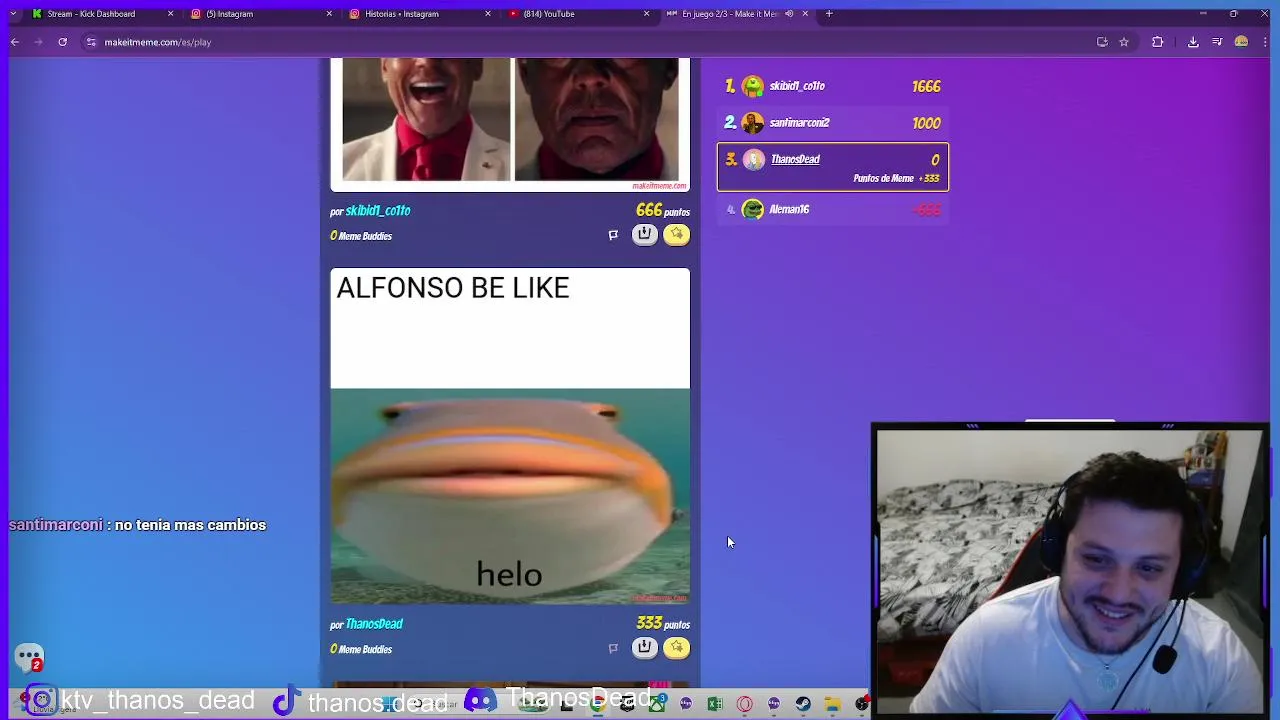Open File Explorer from the taskbar
Screen dimensions: 1280x720
point(832,704)
